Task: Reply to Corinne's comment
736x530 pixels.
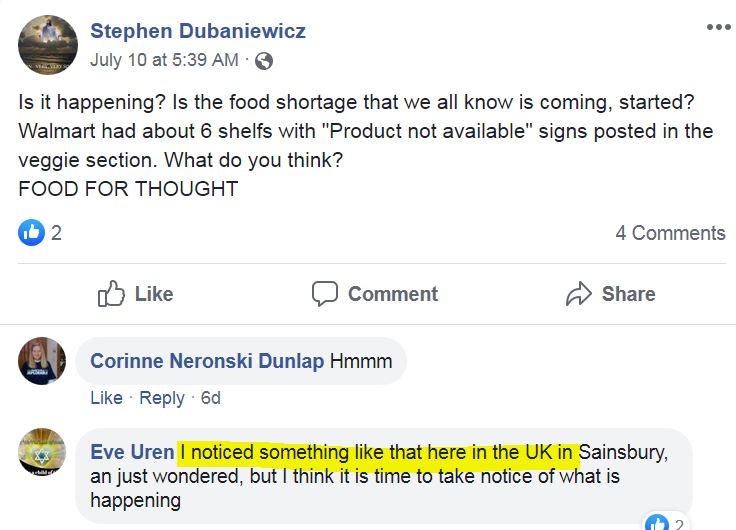Action: point(162,398)
